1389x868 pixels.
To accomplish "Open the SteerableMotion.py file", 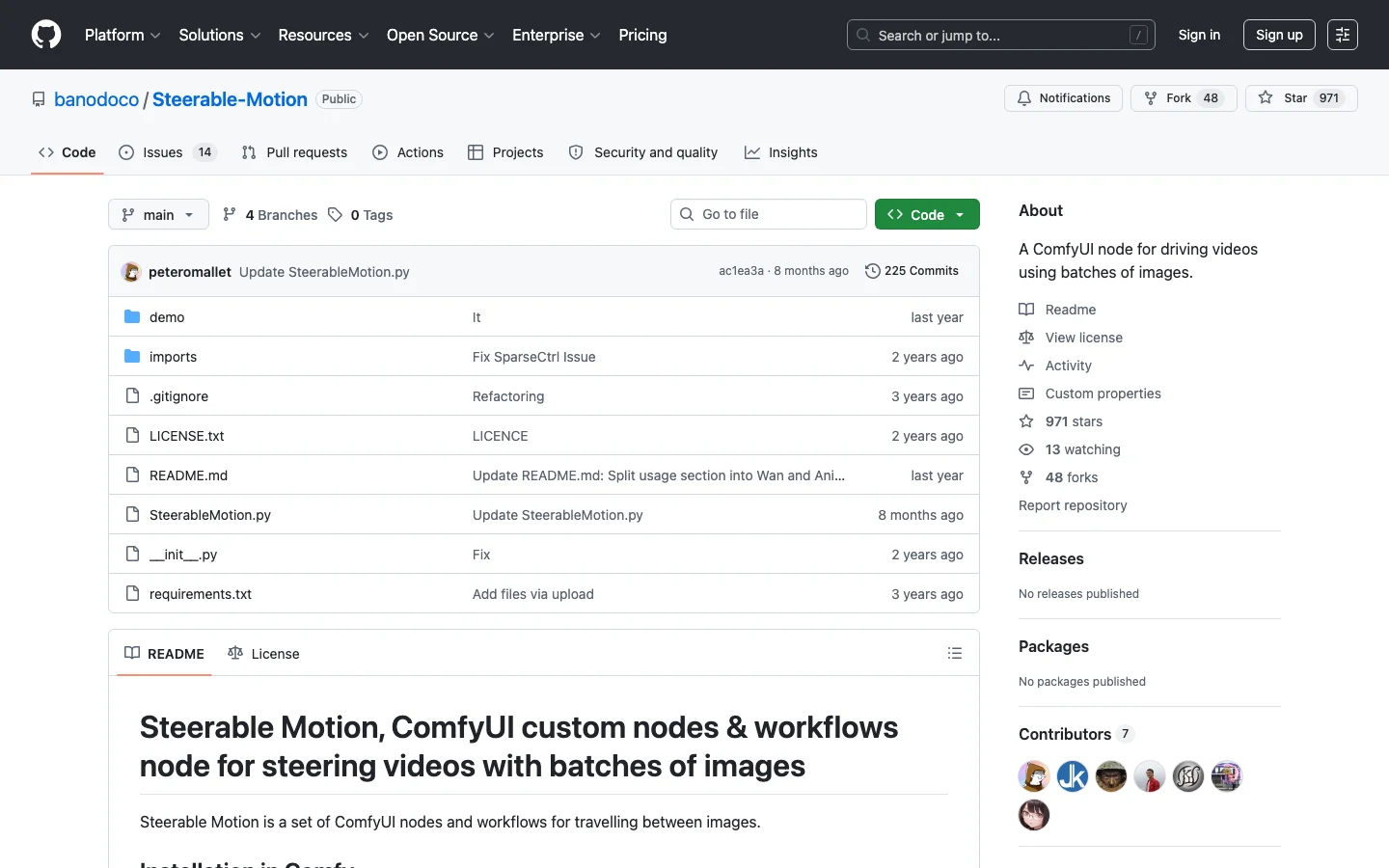I will (x=210, y=515).
